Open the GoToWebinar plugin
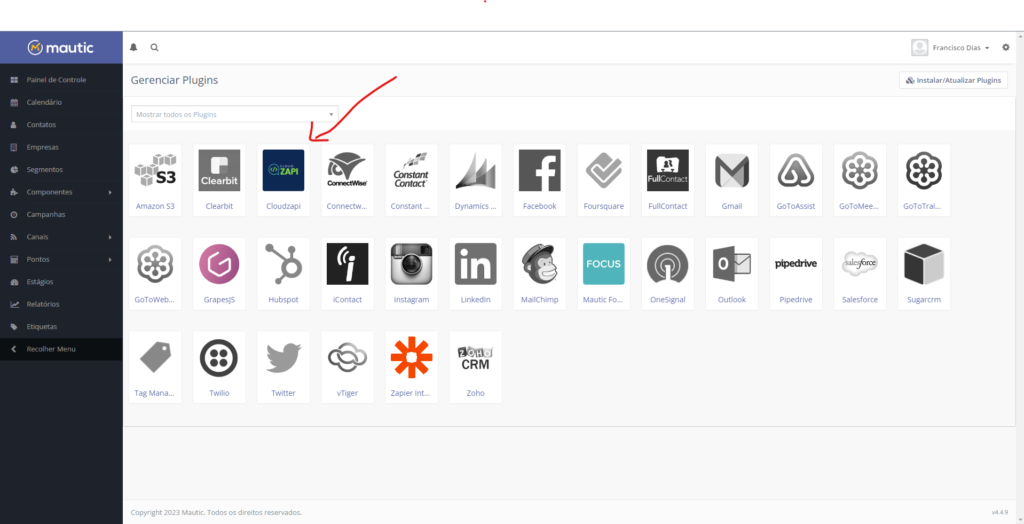The image size is (1024, 524). click(x=155, y=274)
